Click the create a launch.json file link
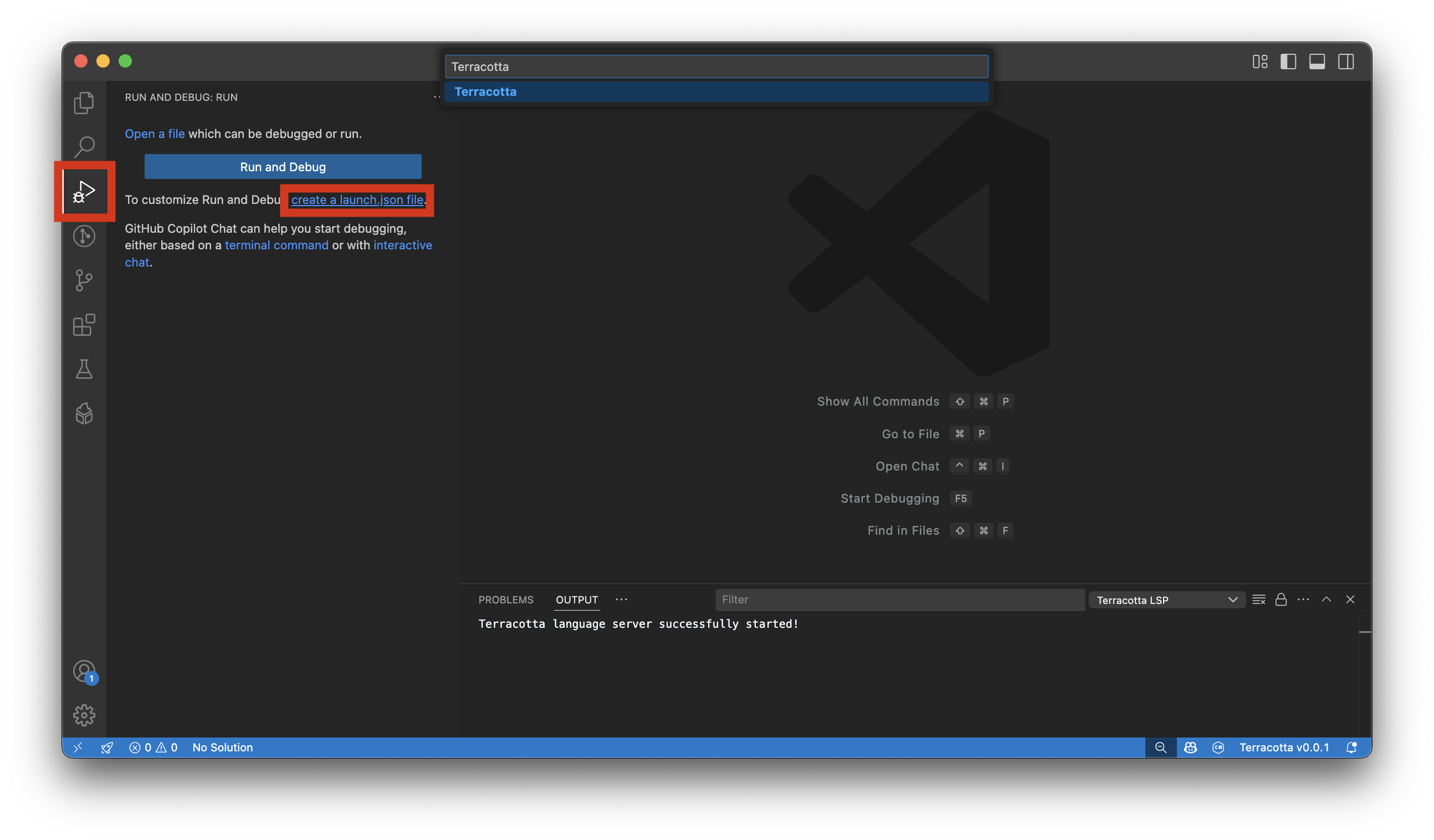The image size is (1434, 840). pos(357,200)
